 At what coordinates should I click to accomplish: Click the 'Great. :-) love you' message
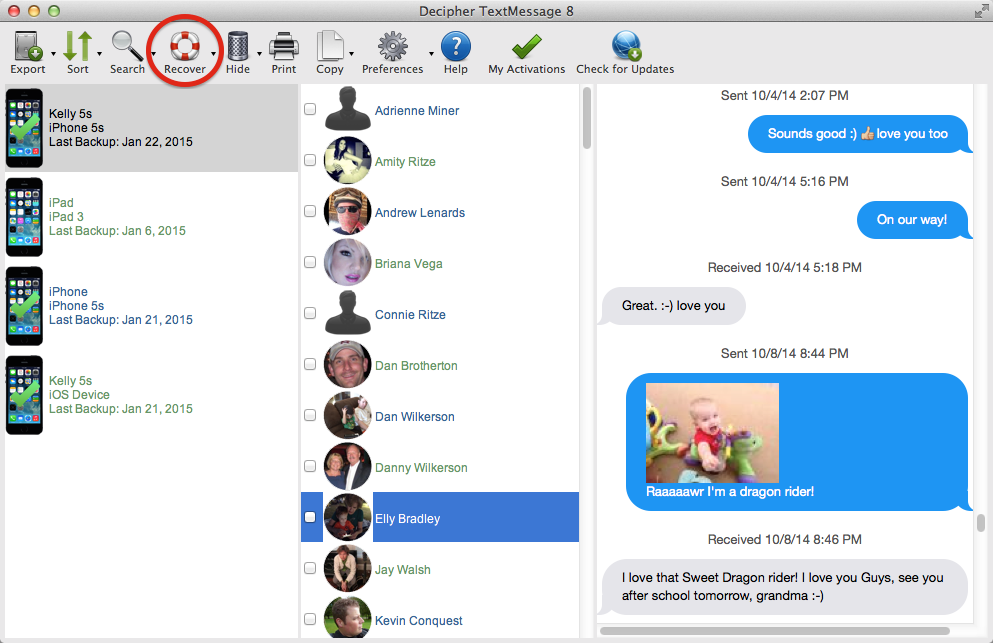pyautogui.click(x=673, y=306)
